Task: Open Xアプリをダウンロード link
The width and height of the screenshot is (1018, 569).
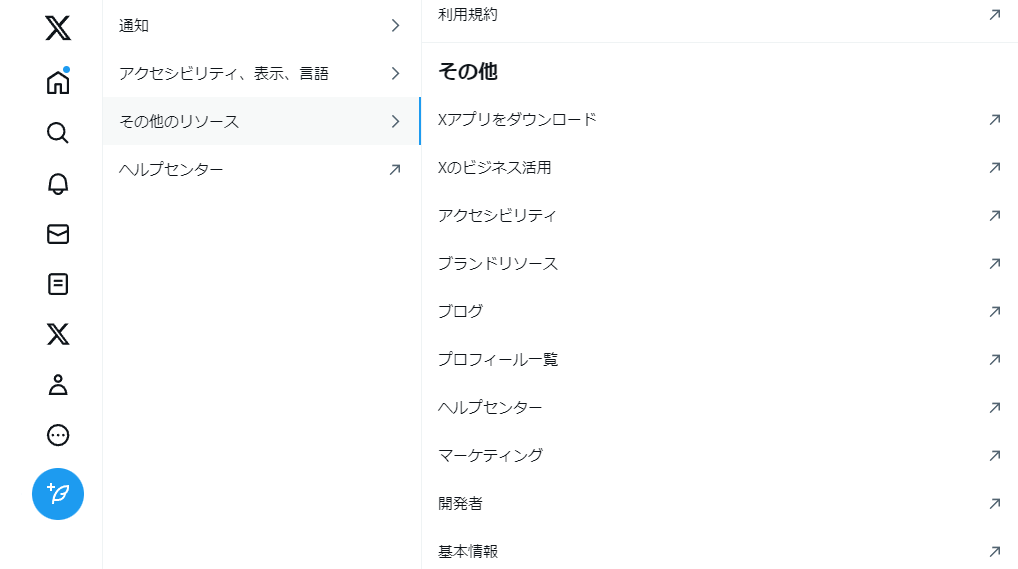Action: pos(517,120)
